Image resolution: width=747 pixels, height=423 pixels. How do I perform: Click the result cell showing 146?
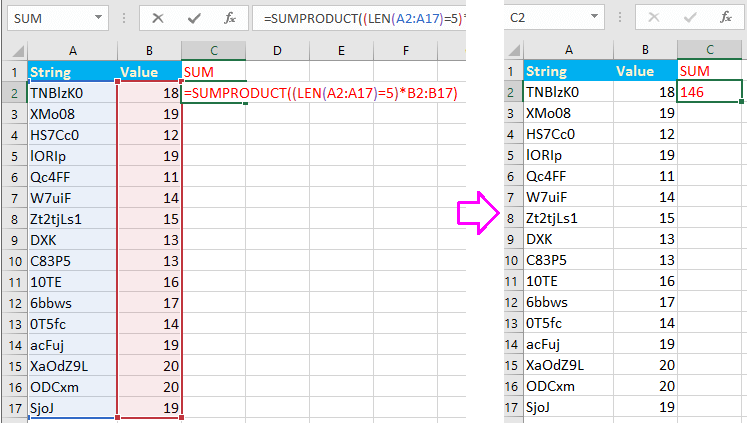(x=710, y=92)
